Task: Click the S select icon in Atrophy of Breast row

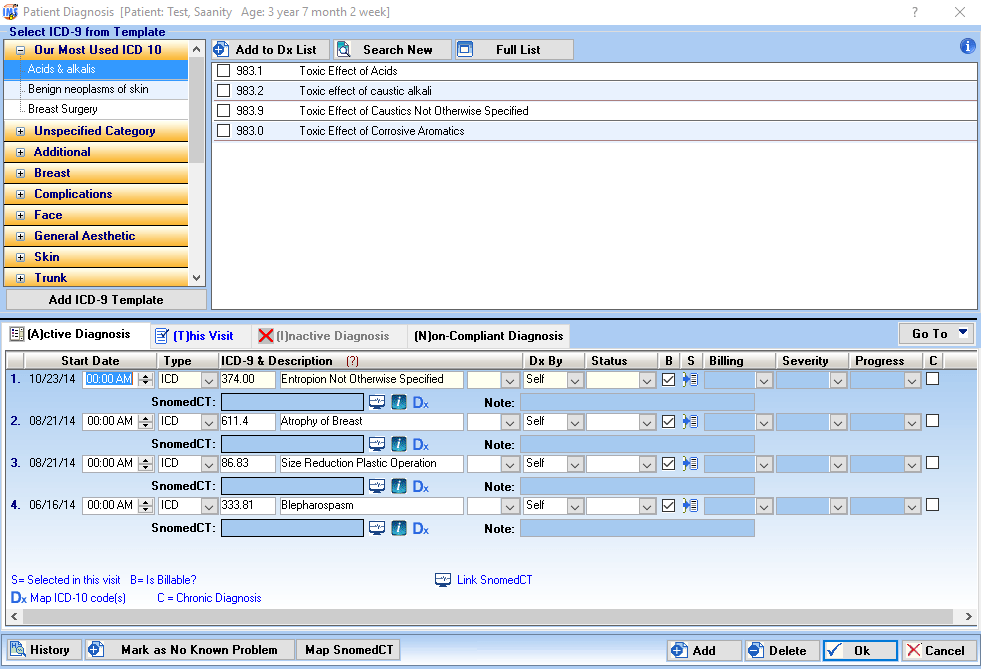Action: click(x=690, y=421)
